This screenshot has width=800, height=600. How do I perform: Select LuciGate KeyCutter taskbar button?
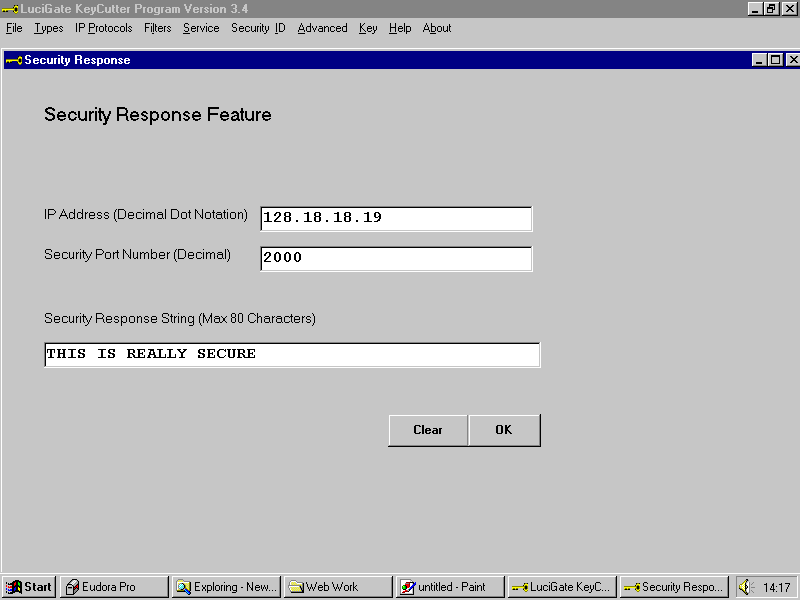click(562, 587)
